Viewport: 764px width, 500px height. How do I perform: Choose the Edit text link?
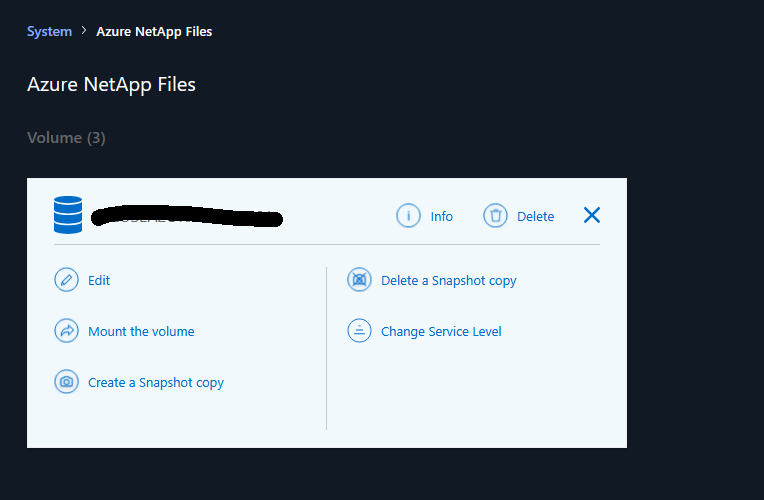tap(99, 281)
